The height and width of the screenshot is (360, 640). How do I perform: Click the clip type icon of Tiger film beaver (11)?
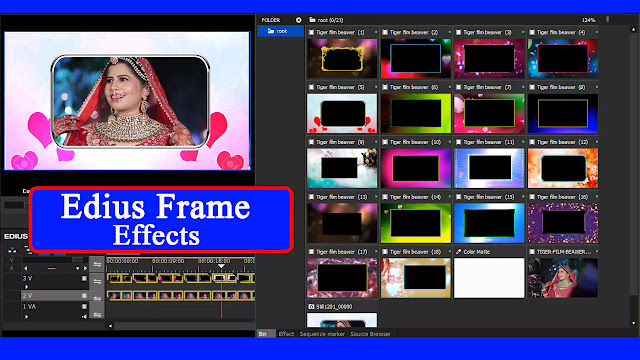458,142
